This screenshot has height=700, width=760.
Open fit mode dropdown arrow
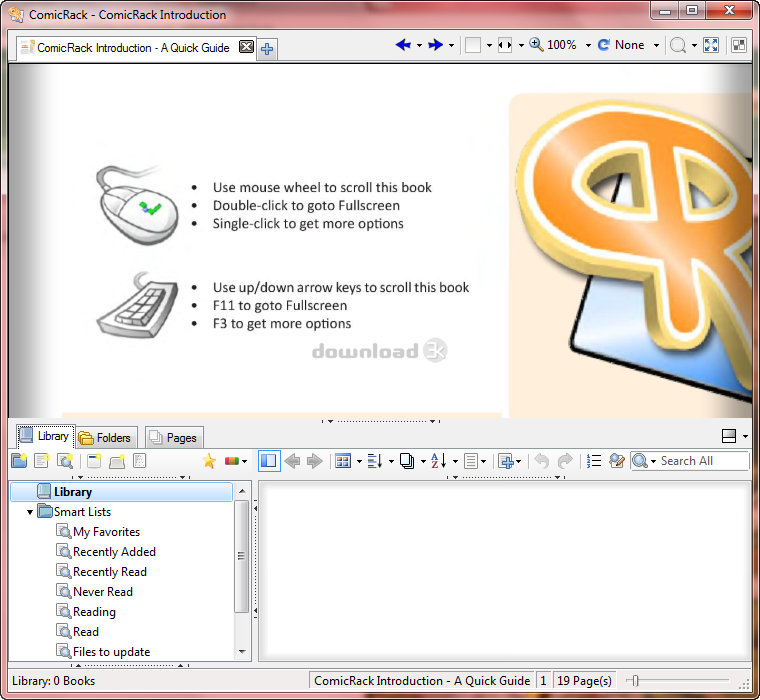tap(521, 46)
